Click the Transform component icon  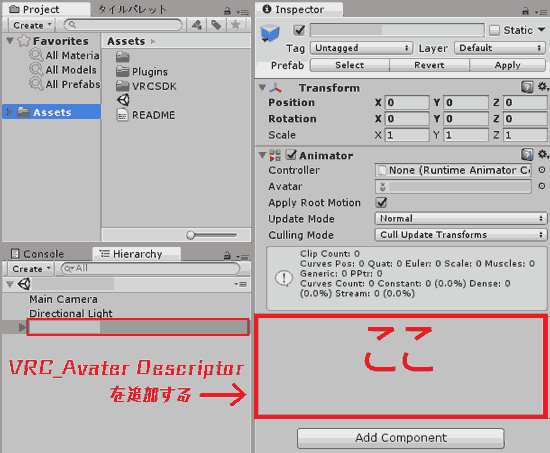coord(276,88)
